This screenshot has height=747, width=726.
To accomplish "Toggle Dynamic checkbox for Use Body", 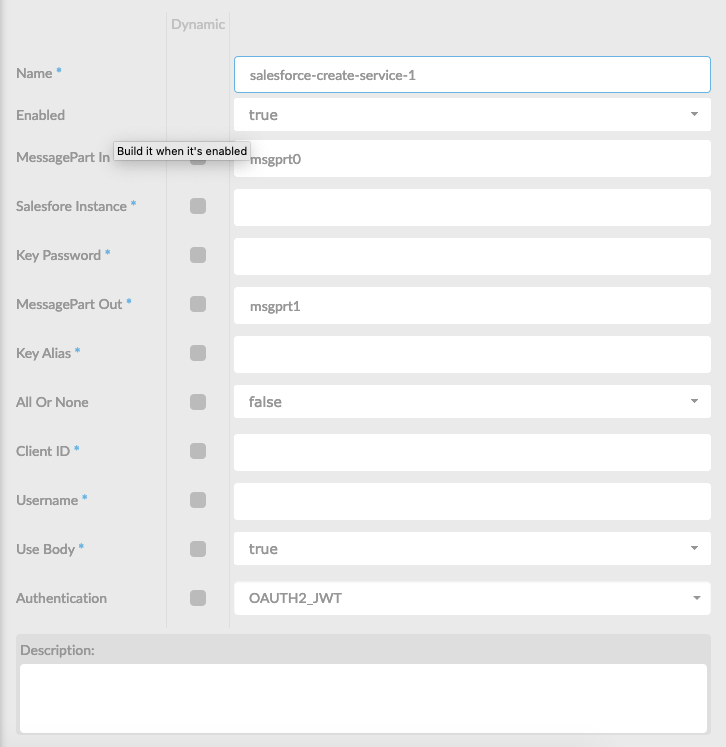I will pos(198,549).
